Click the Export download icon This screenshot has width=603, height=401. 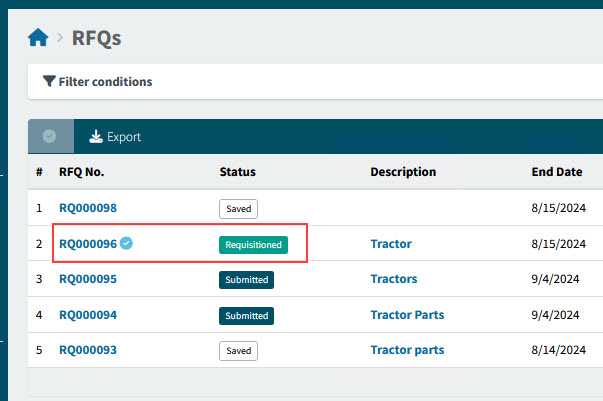[96, 136]
